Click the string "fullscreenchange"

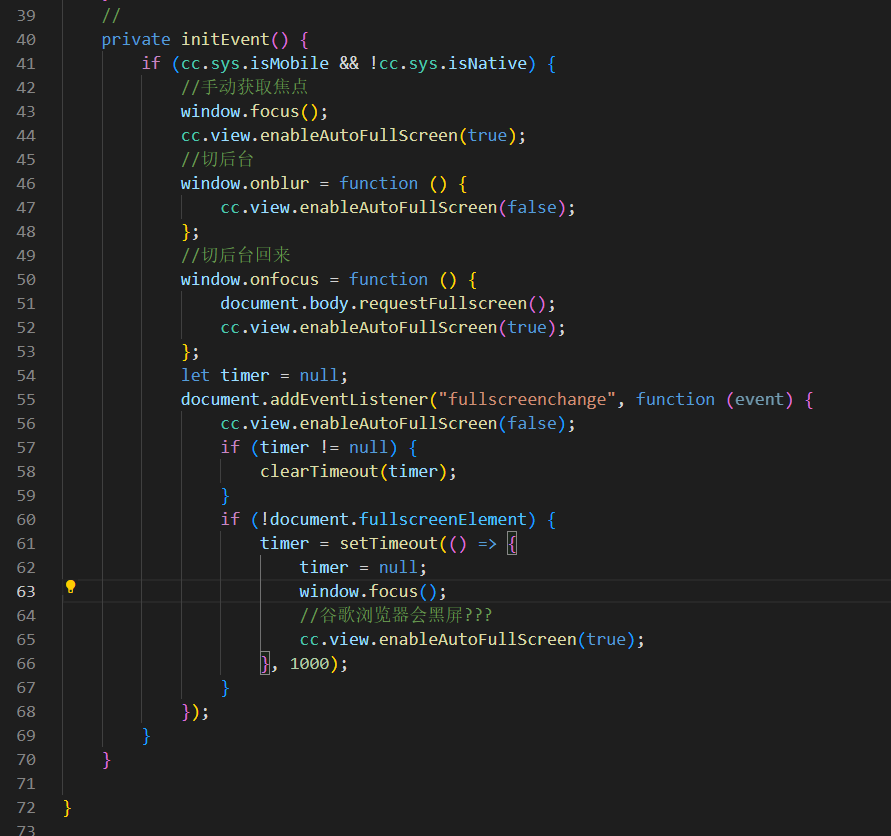[x=527, y=400]
